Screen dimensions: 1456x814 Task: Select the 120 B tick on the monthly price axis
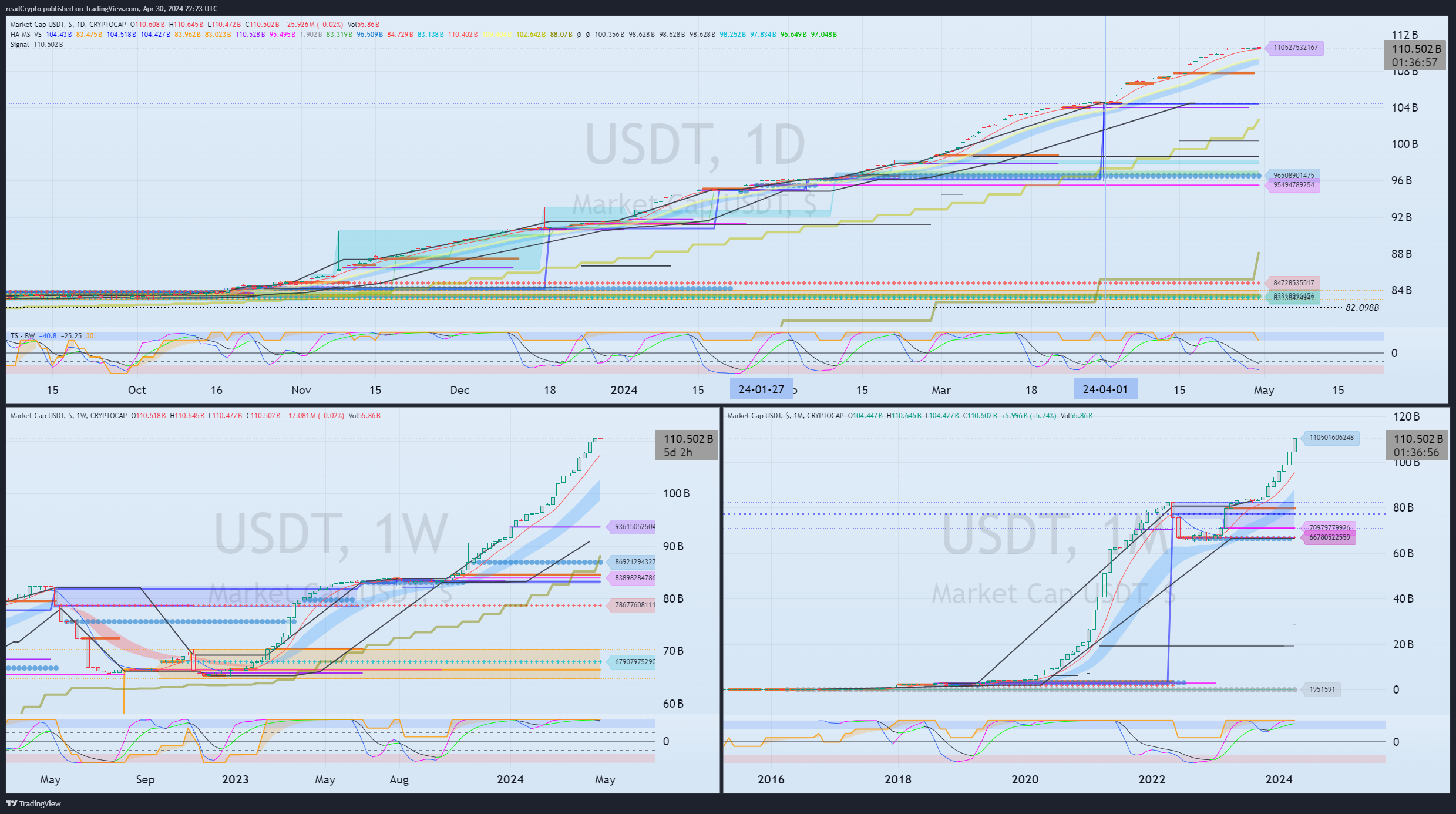(1407, 416)
